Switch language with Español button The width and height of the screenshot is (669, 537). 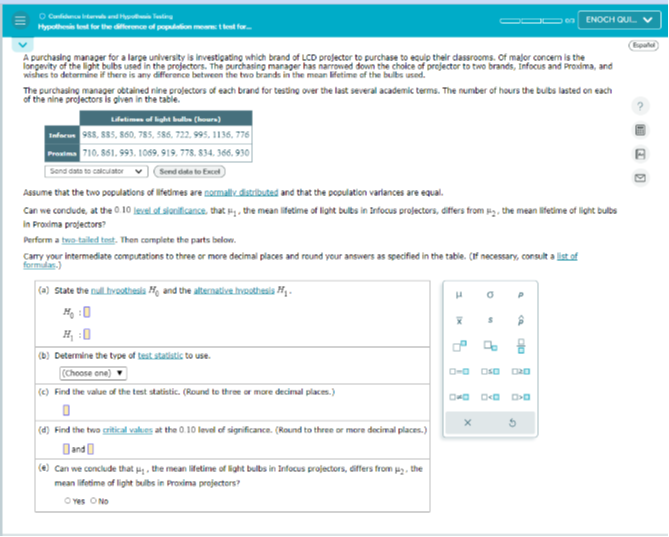coord(643,45)
